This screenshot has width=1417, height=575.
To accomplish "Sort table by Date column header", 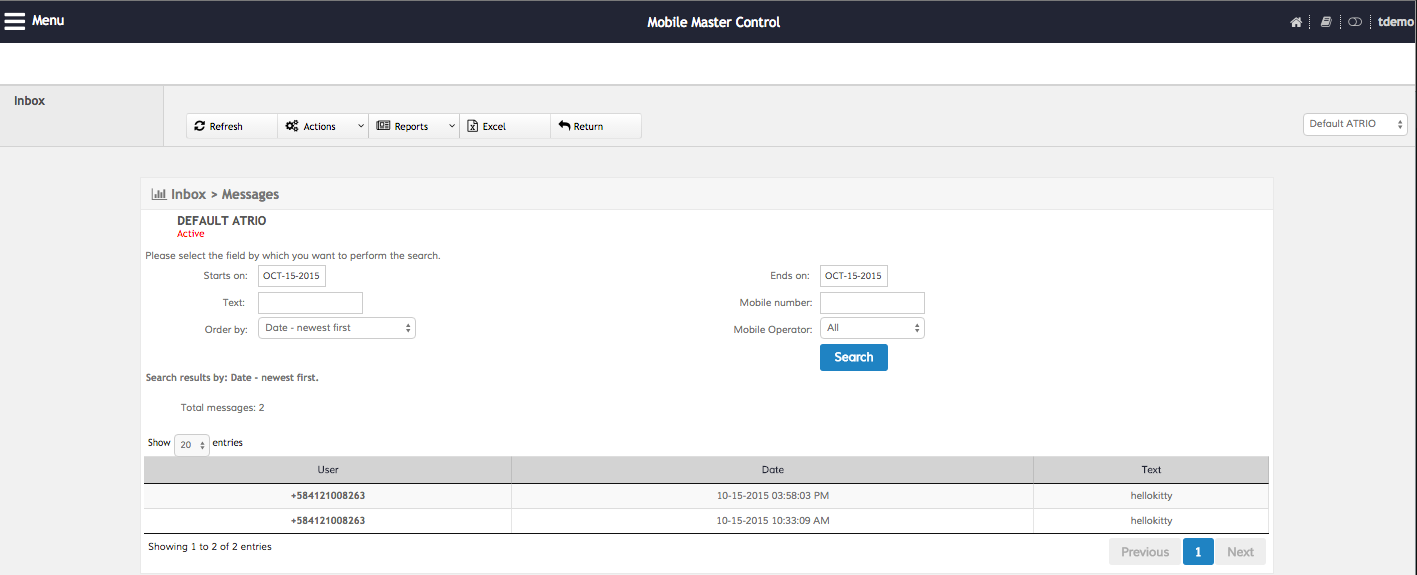I will click(x=772, y=469).
